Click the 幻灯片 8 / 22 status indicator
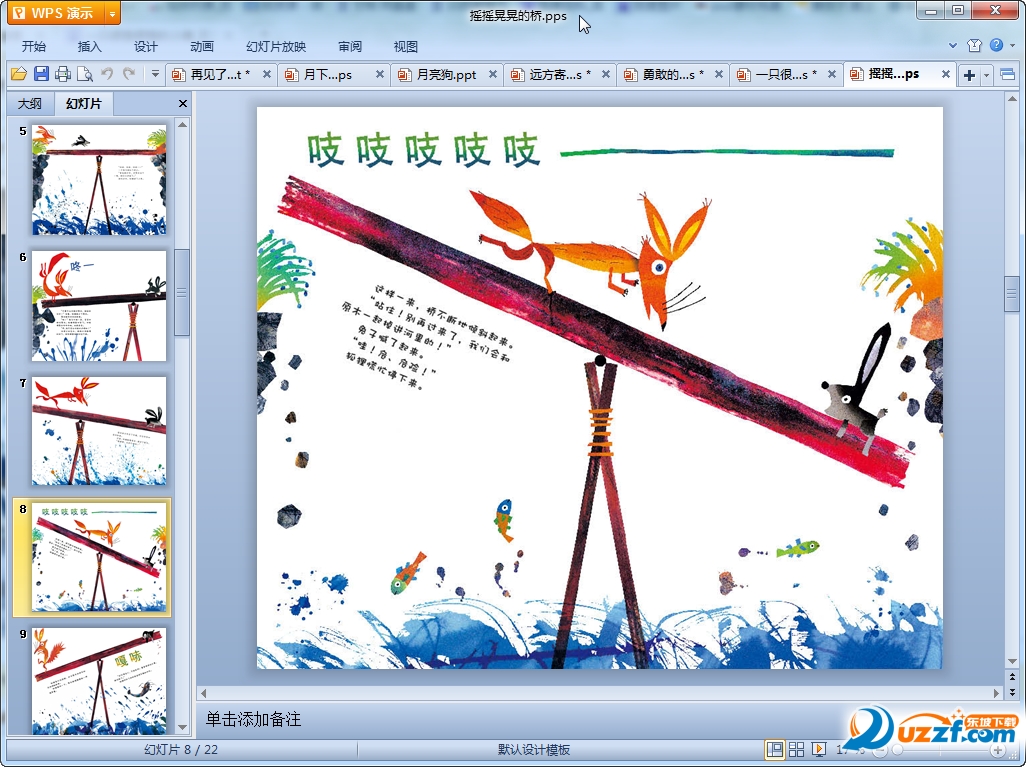This screenshot has height=767, width=1026. [181, 749]
